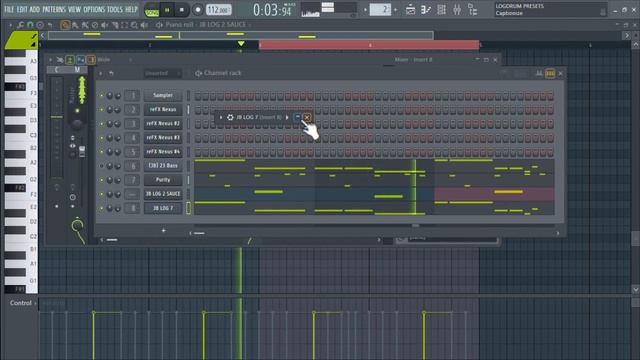Open the FILE menu

[9, 9]
